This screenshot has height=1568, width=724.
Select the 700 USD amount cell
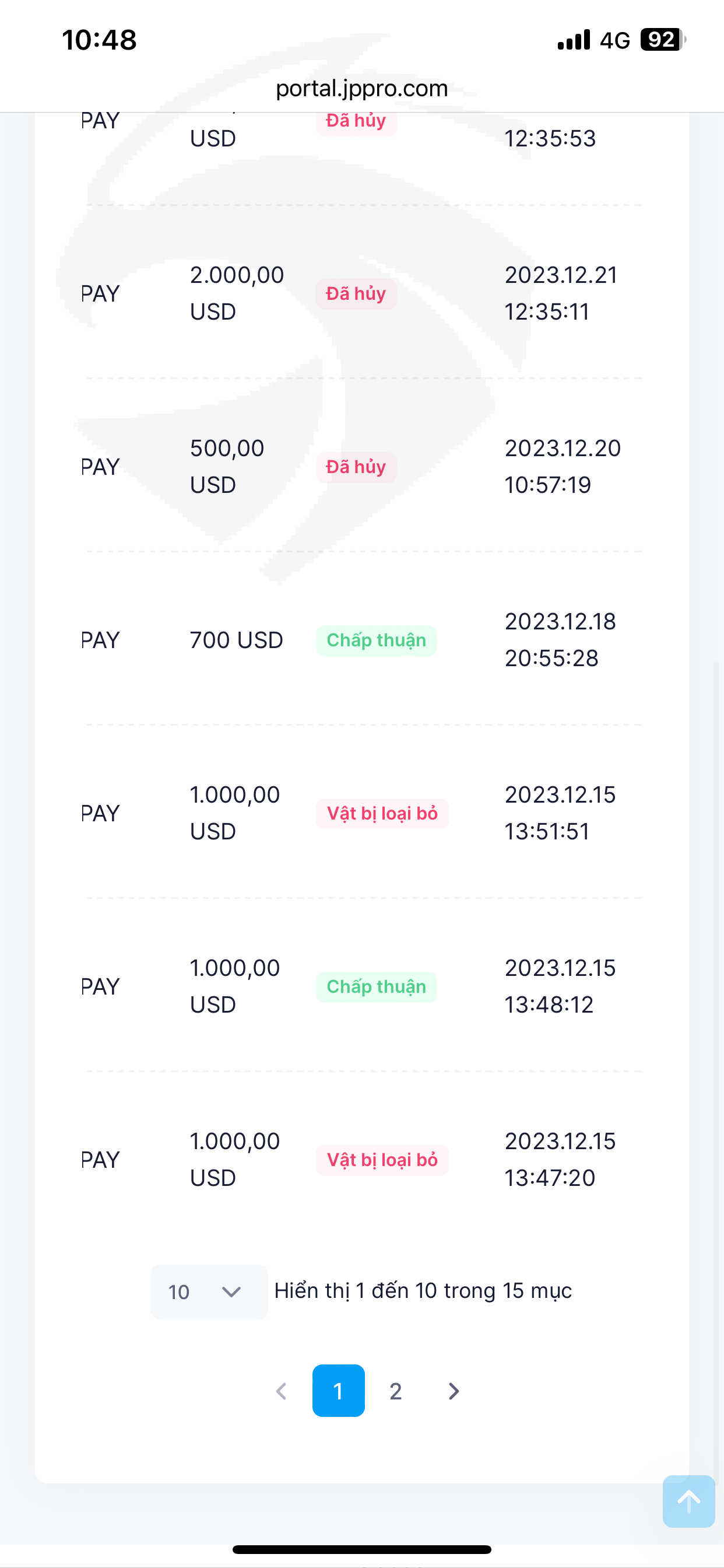pyautogui.click(x=236, y=640)
